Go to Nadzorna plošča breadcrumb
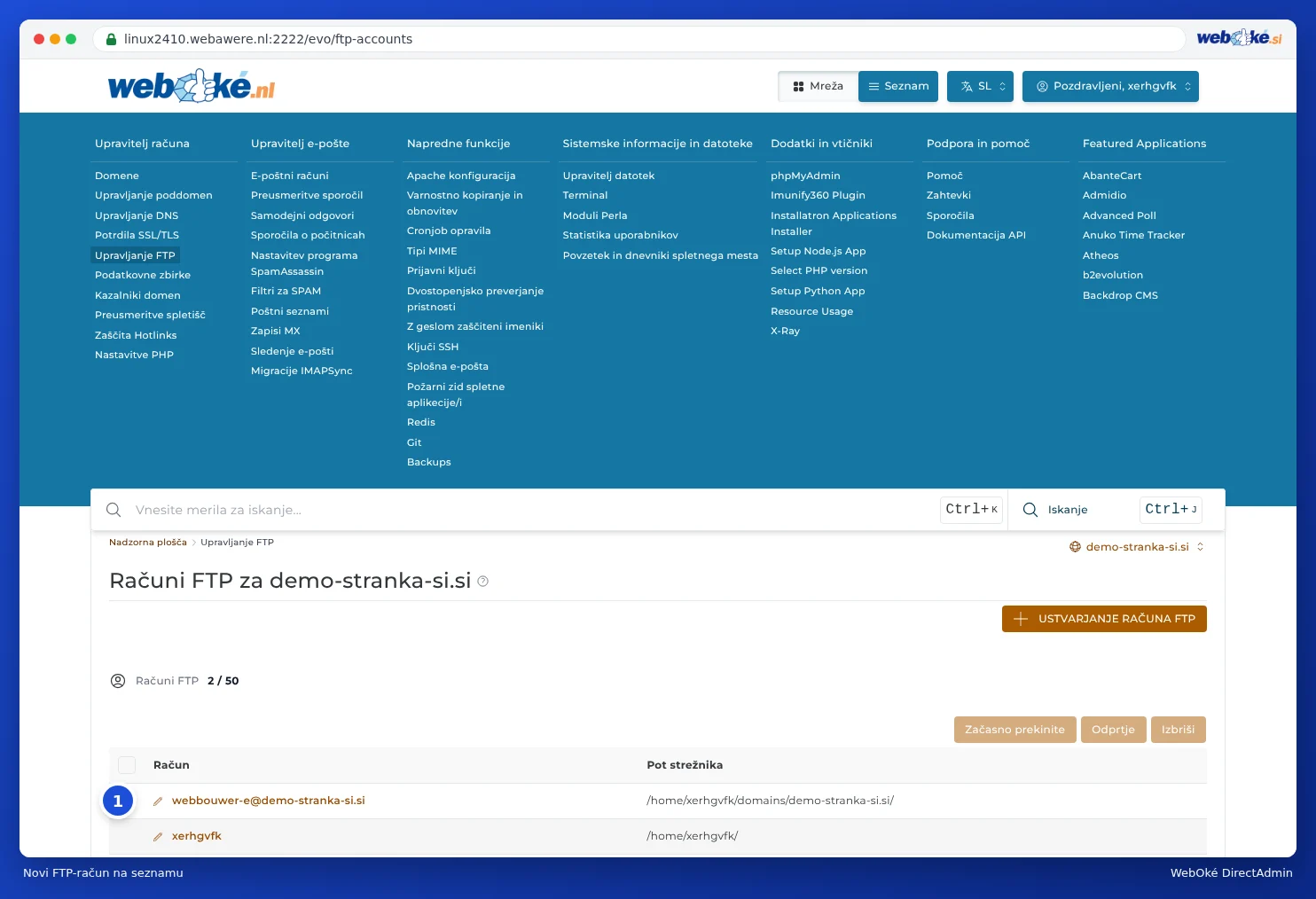Viewport: 1316px width, 899px height. pos(148,543)
